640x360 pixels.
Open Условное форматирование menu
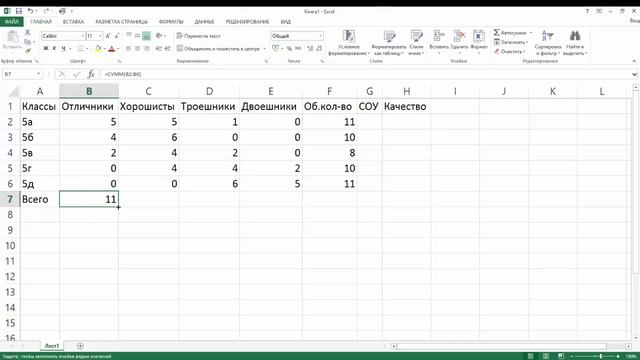pos(349,42)
